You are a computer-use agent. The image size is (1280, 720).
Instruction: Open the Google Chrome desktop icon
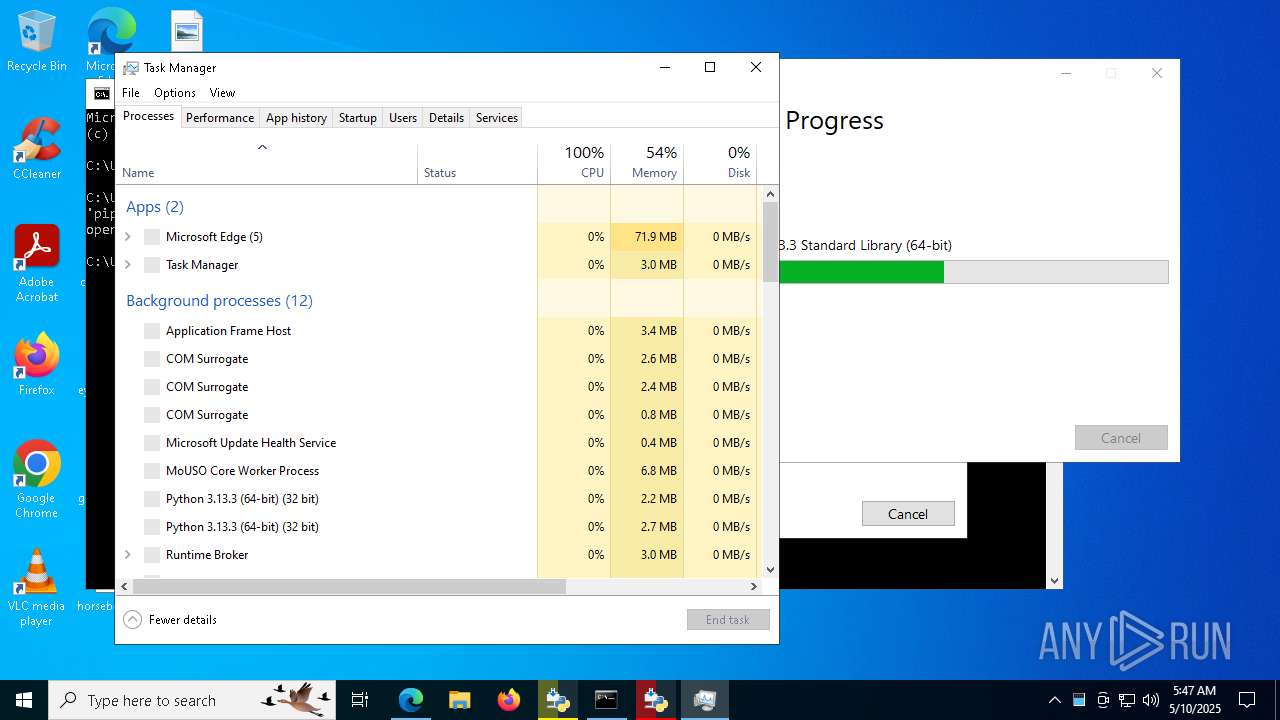click(36, 478)
